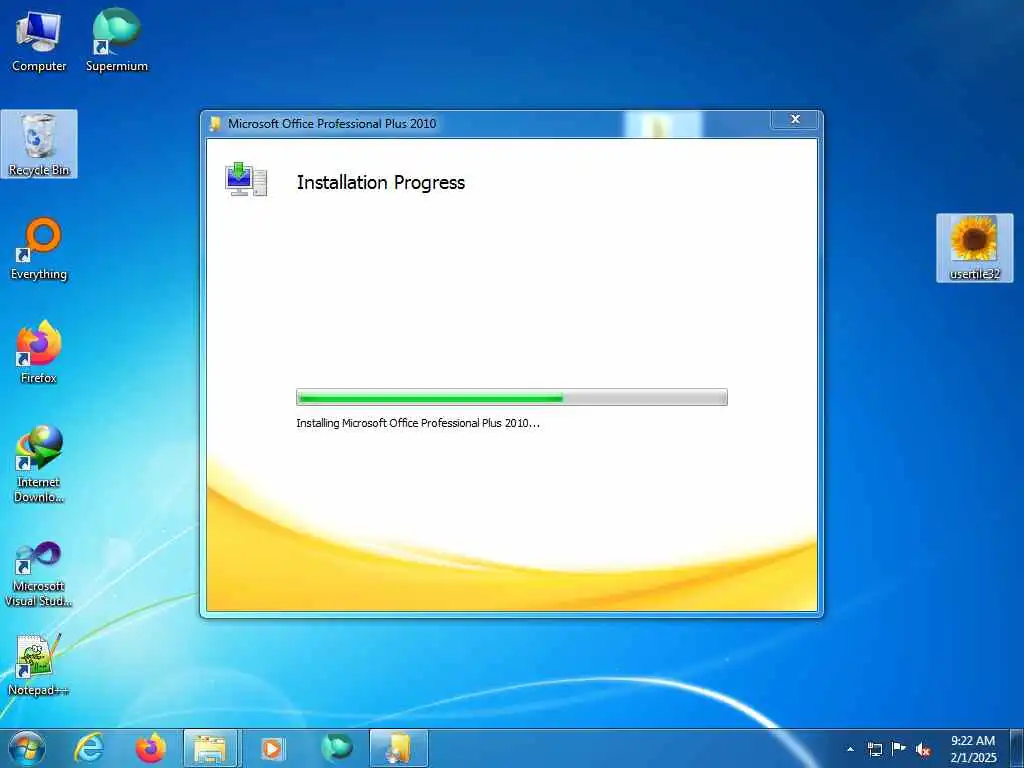Image resolution: width=1024 pixels, height=768 pixels.
Task: Click the muted volume tray icon
Action: (x=923, y=749)
